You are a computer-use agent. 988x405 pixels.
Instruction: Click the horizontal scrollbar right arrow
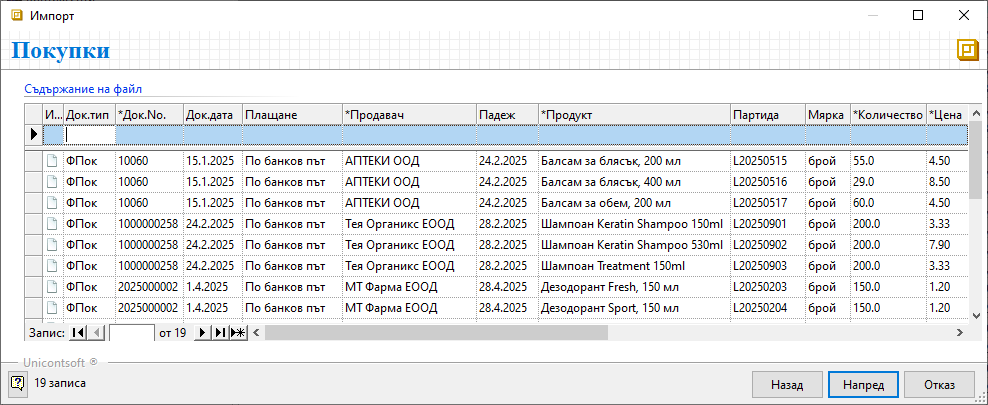pos(960,332)
